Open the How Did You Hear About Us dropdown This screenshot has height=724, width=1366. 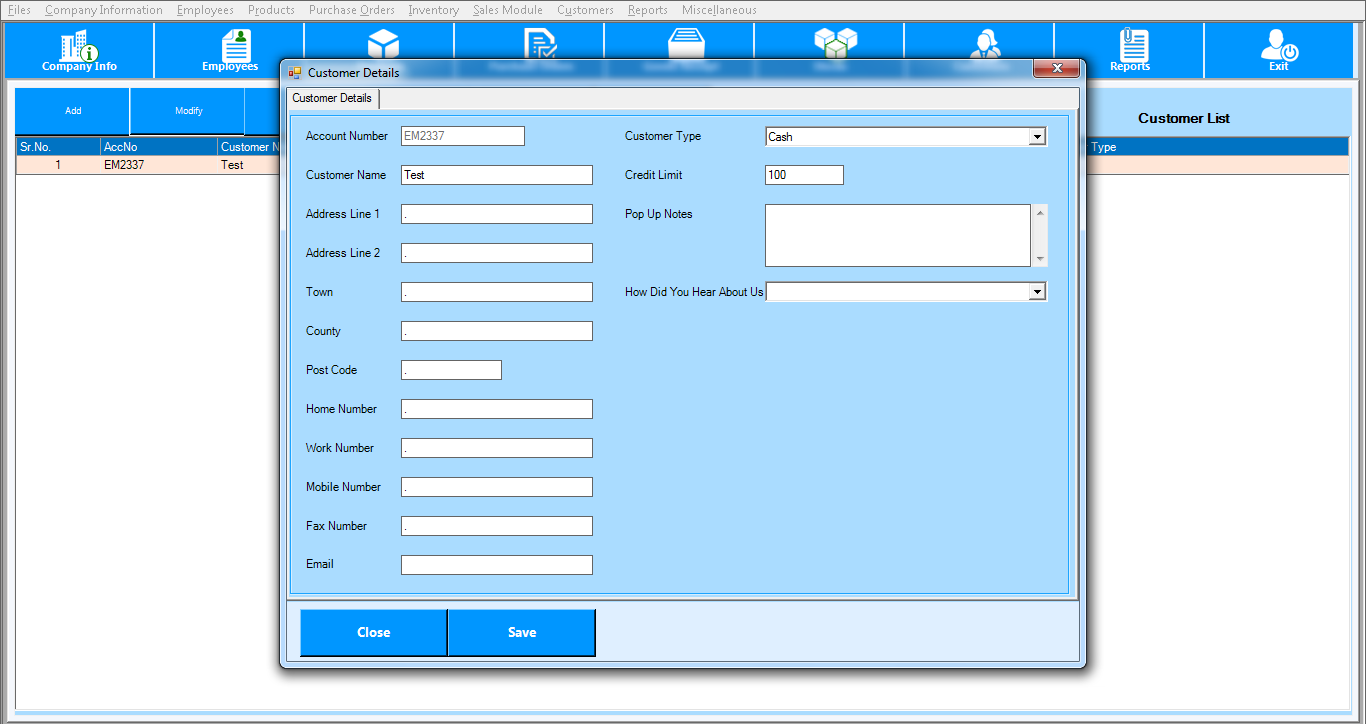(x=1037, y=292)
